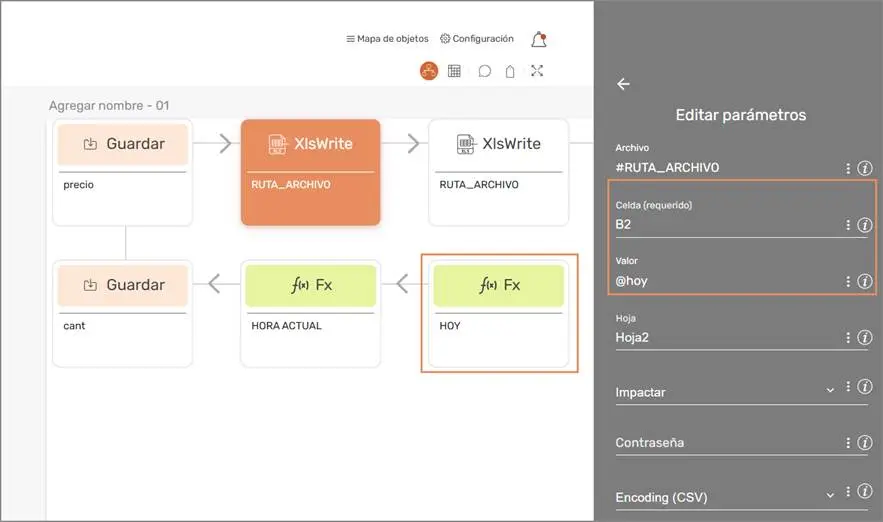
Task: Click the Celda field containing B2
Action: click(725, 225)
